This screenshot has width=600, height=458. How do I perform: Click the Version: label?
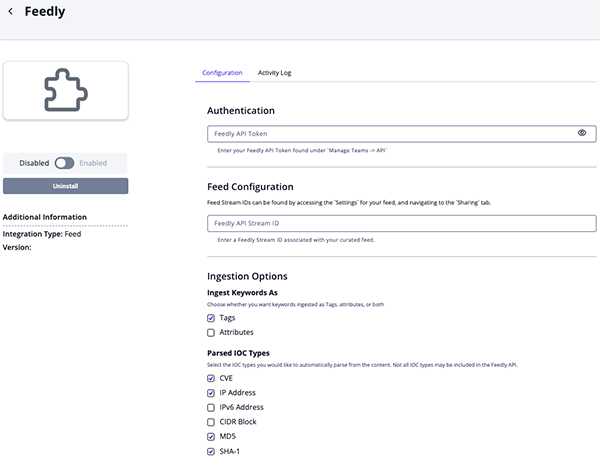tap(17, 247)
